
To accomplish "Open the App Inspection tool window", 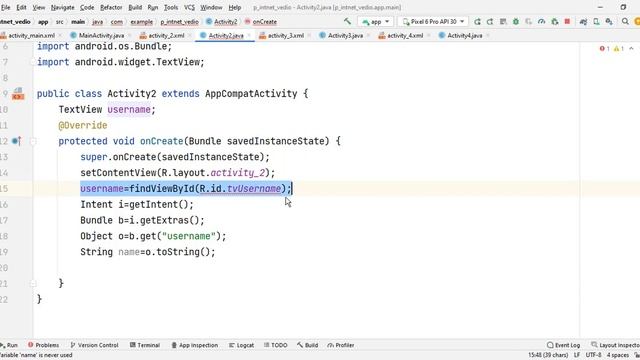I will (x=194, y=345).
